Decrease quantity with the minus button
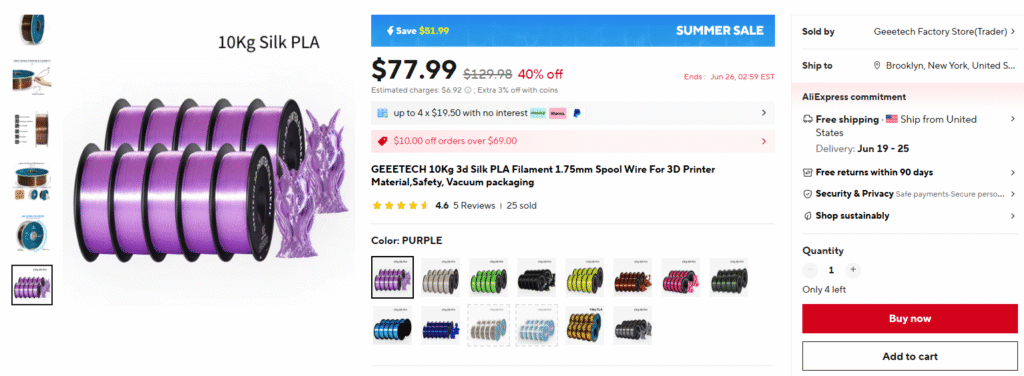The image size is (1024, 376). 810,270
